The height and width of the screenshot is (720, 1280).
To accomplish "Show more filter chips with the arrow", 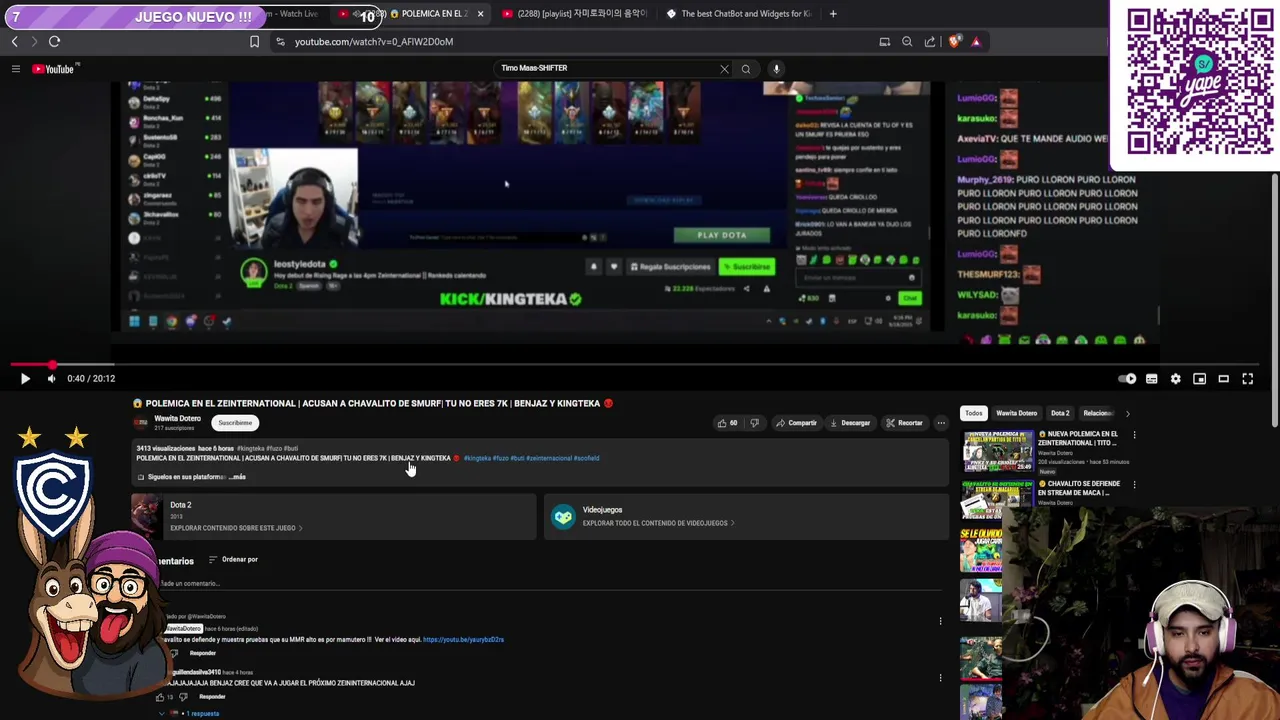I will tap(1127, 413).
